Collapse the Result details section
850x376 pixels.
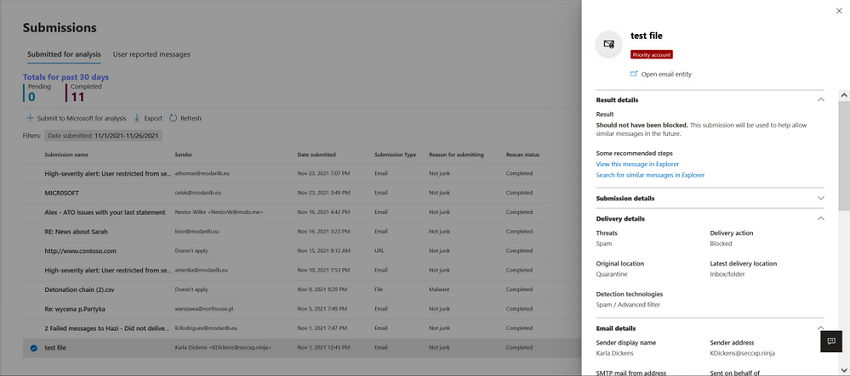tap(821, 100)
